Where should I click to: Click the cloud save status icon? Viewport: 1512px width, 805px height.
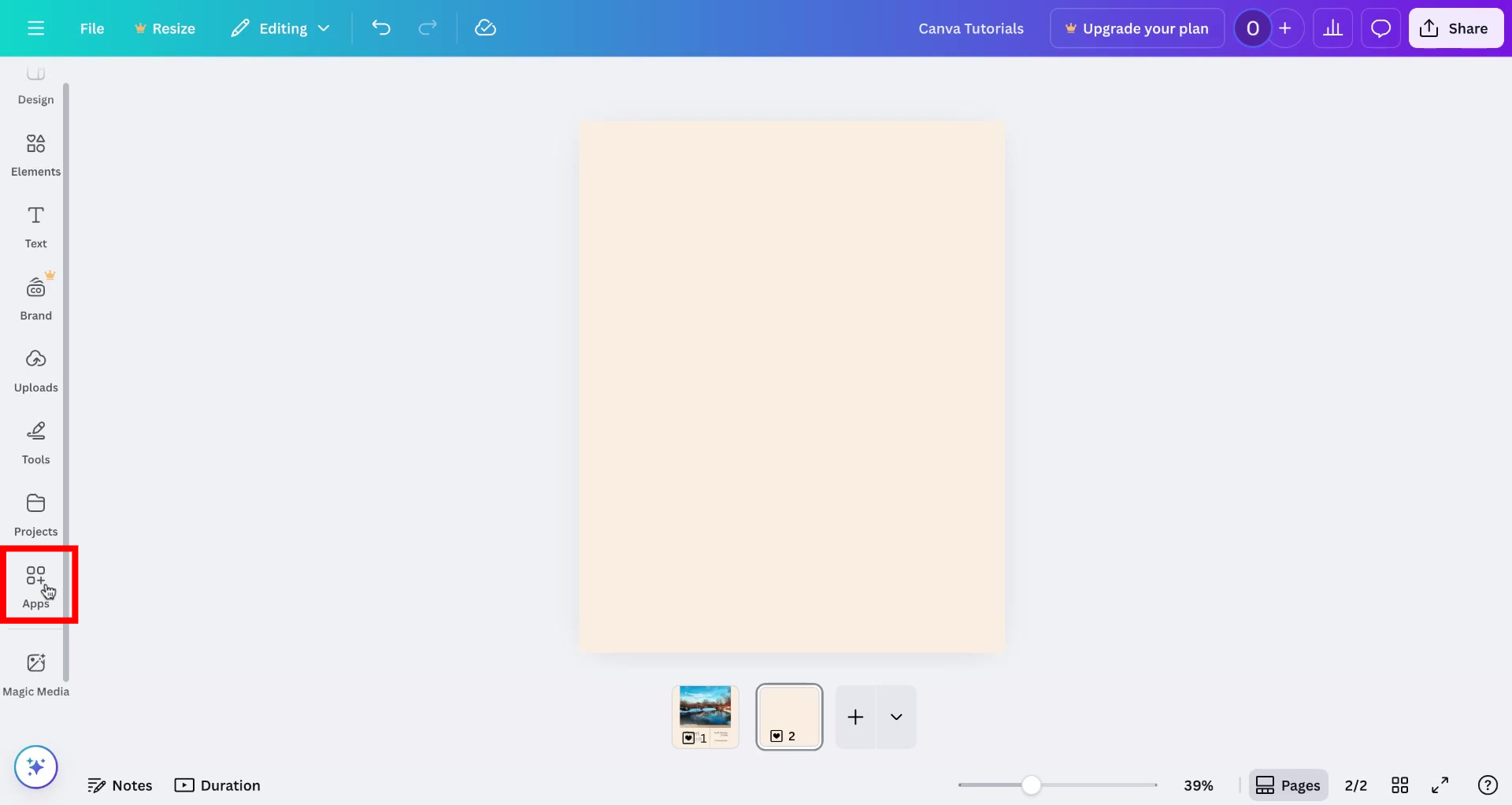point(486,28)
